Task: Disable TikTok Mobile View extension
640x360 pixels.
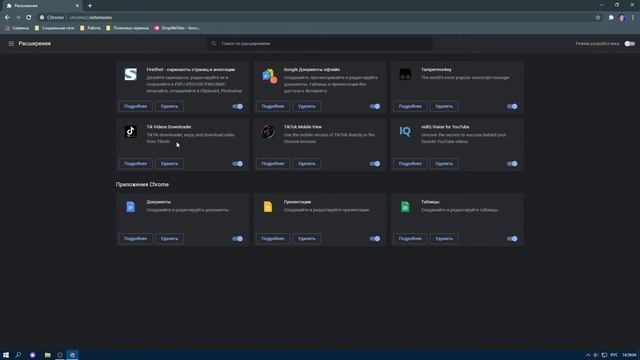Action: pyautogui.click(x=375, y=164)
